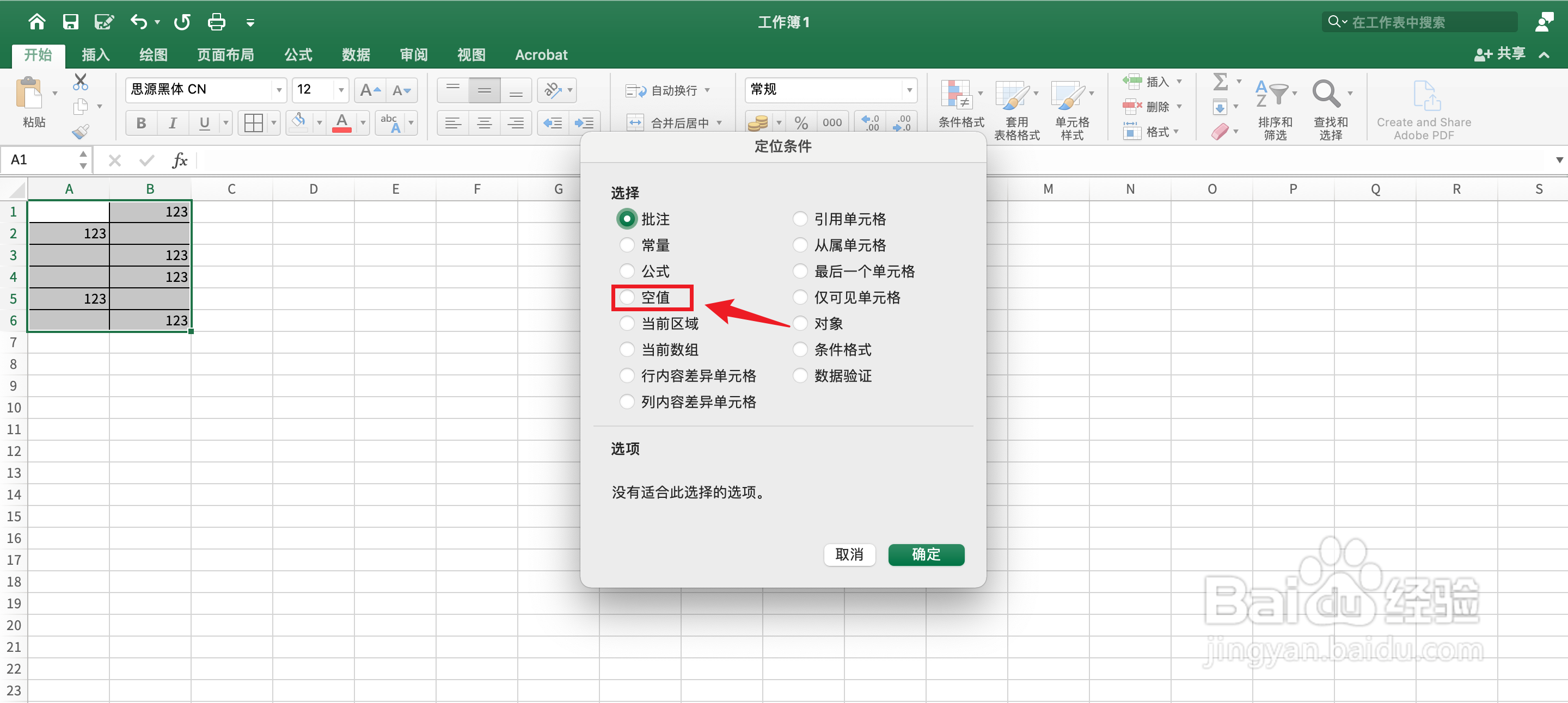Click the increase font size icon
Image resolution: width=1568 pixels, height=703 pixels.
coord(370,91)
